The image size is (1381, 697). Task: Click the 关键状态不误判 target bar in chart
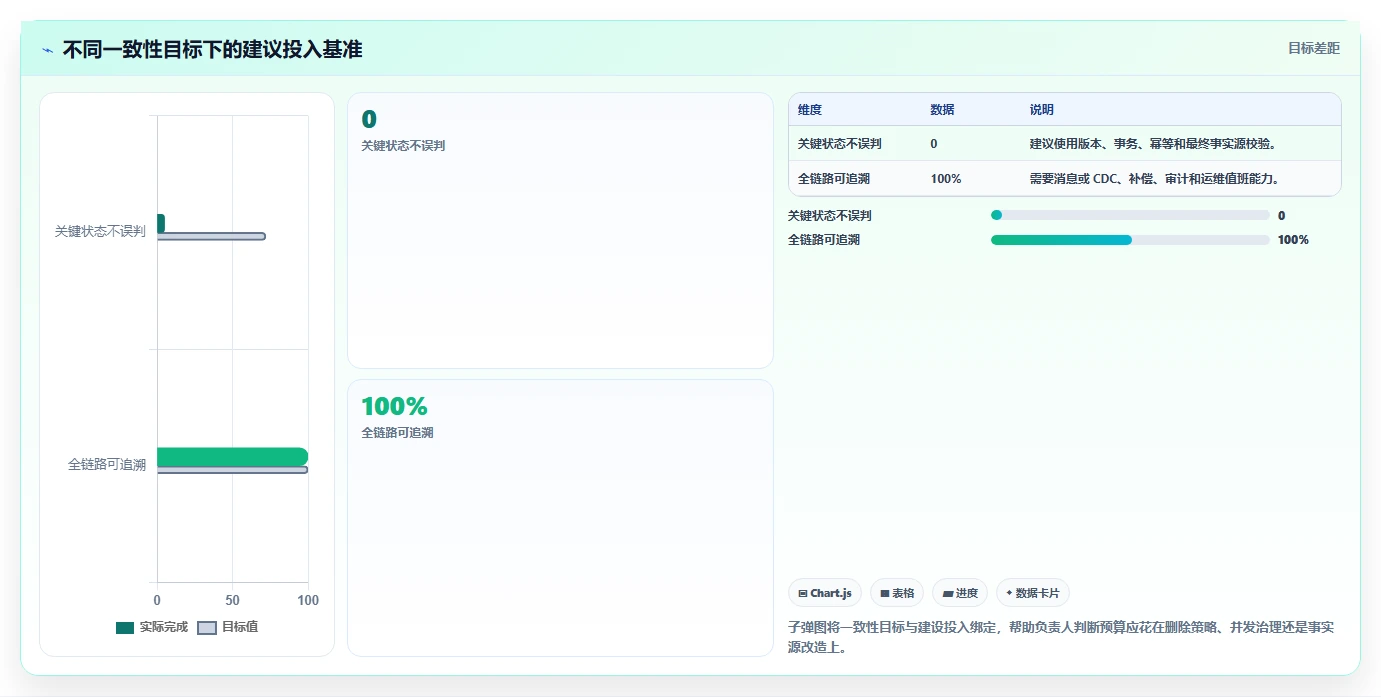211,236
